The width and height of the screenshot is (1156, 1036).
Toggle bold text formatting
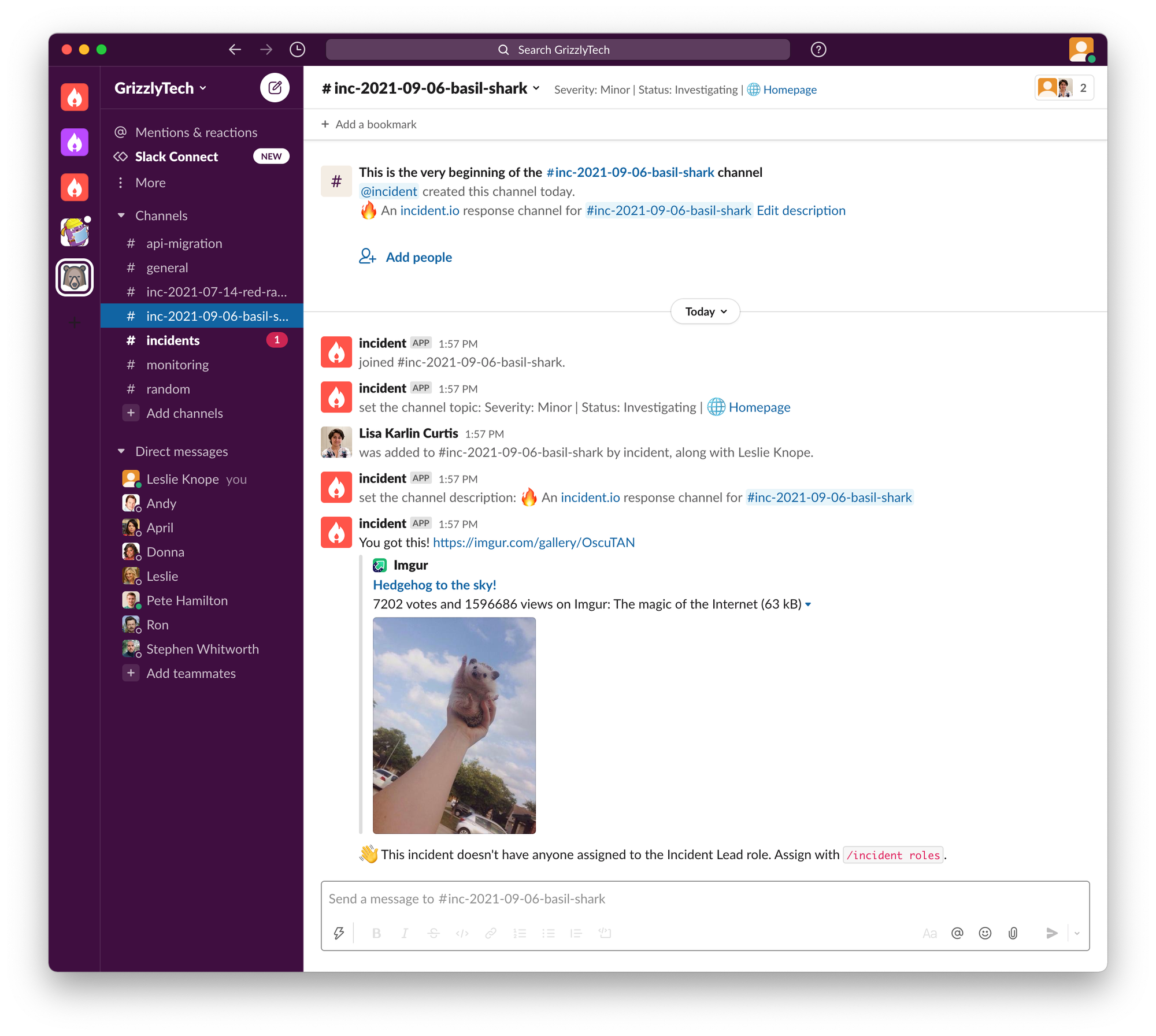pyautogui.click(x=376, y=933)
